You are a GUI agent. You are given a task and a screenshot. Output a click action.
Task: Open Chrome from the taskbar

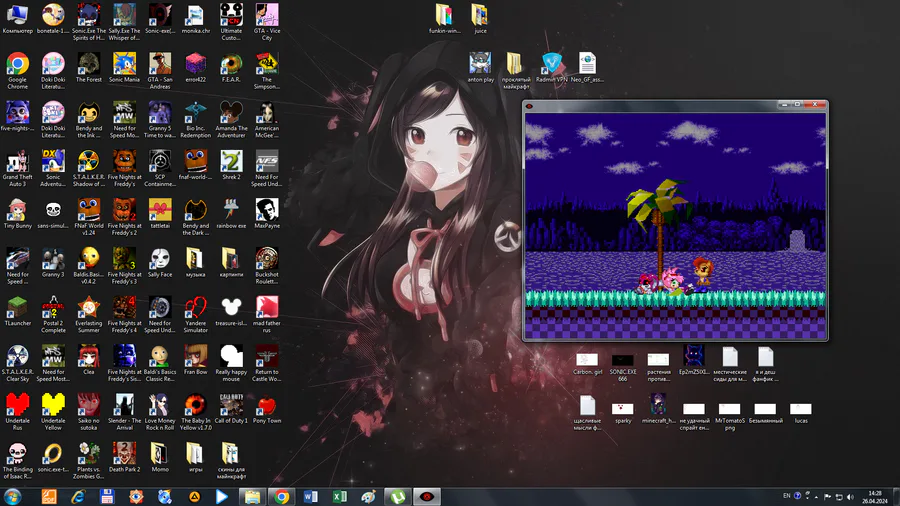(x=281, y=497)
